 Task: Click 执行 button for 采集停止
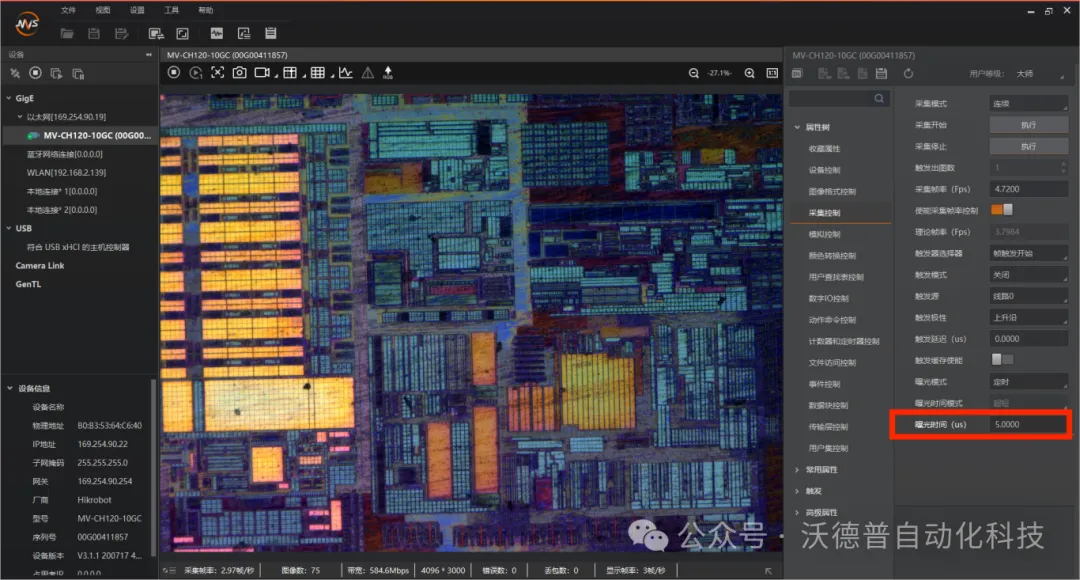pyautogui.click(x=1028, y=146)
